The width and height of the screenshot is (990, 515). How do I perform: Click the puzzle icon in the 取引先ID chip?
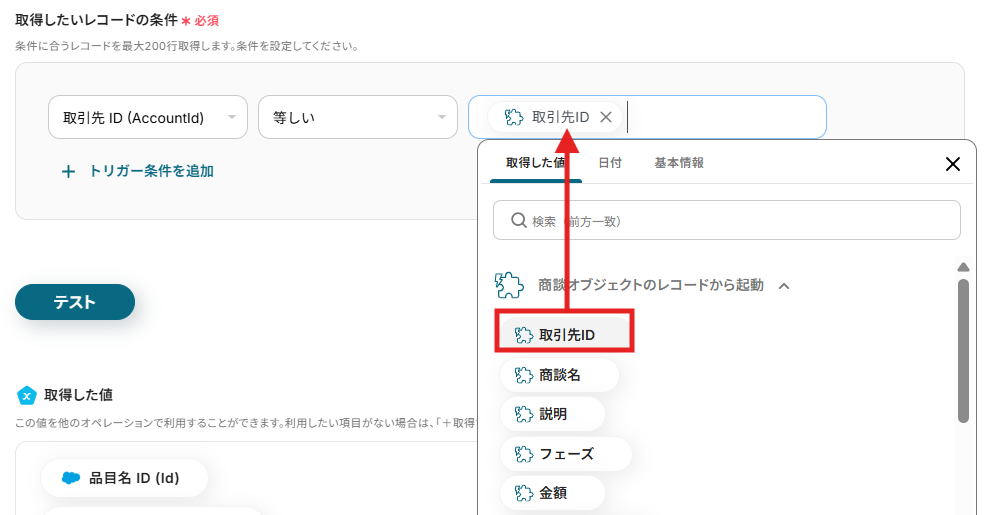pyautogui.click(x=514, y=117)
